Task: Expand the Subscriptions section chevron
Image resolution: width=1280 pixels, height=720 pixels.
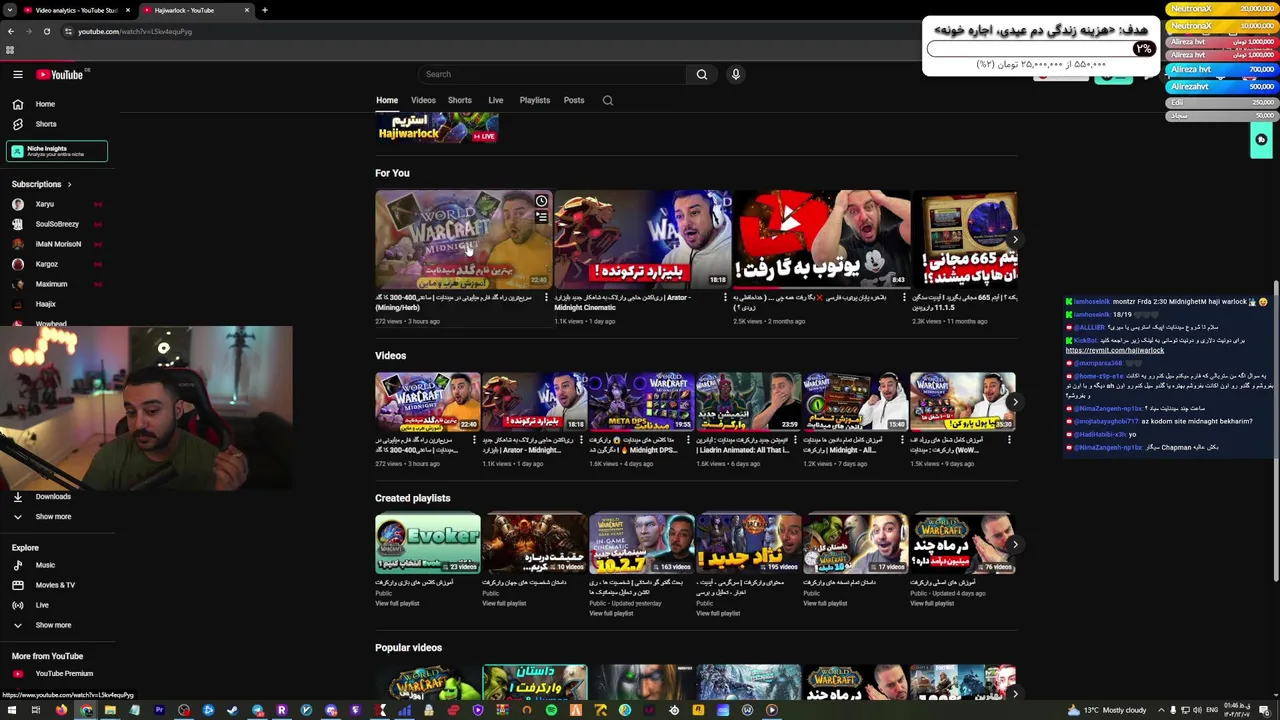Action: 69,184
